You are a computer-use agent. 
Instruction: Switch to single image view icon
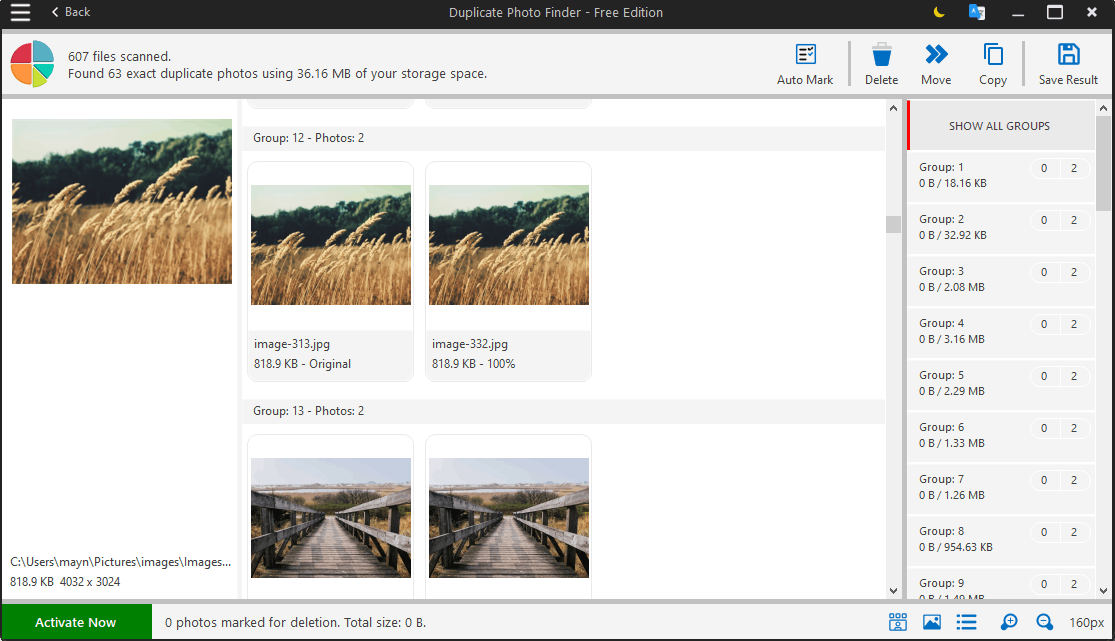click(932, 622)
